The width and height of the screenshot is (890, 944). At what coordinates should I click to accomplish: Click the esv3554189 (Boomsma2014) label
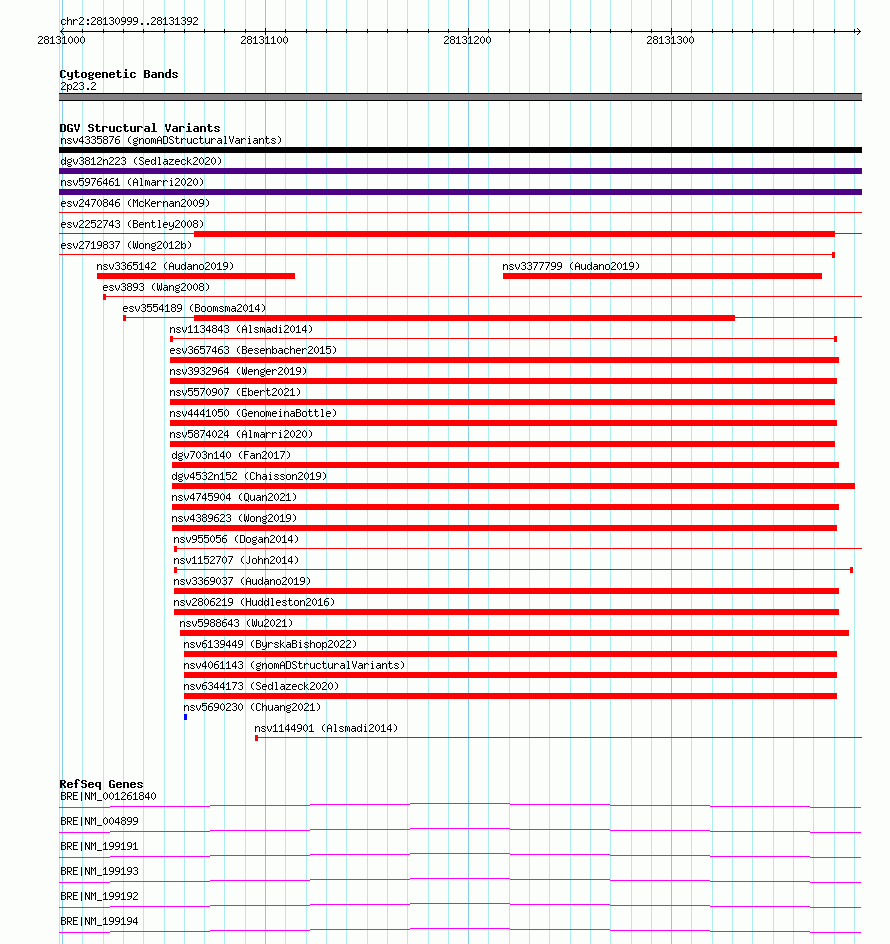(x=194, y=308)
